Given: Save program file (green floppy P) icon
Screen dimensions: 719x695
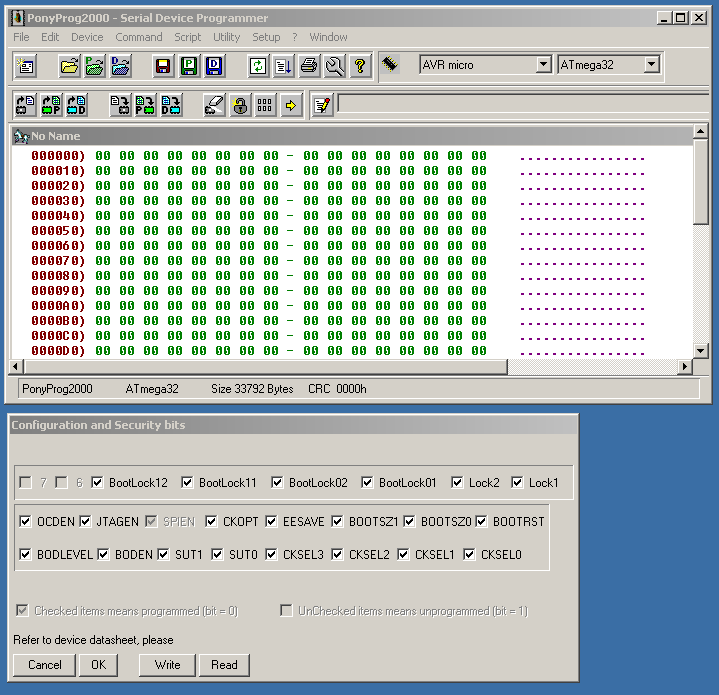Looking at the screenshot, I should point(188,66).
